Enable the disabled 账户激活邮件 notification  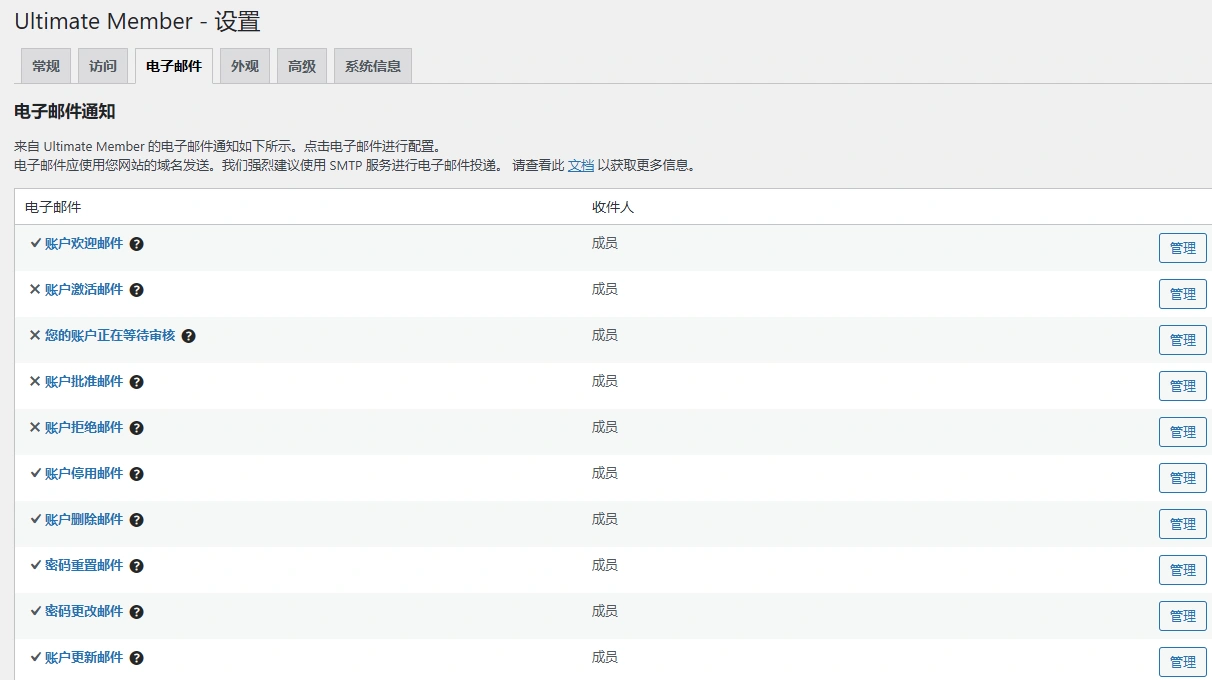pyautogui.click(x=35, y=289)
